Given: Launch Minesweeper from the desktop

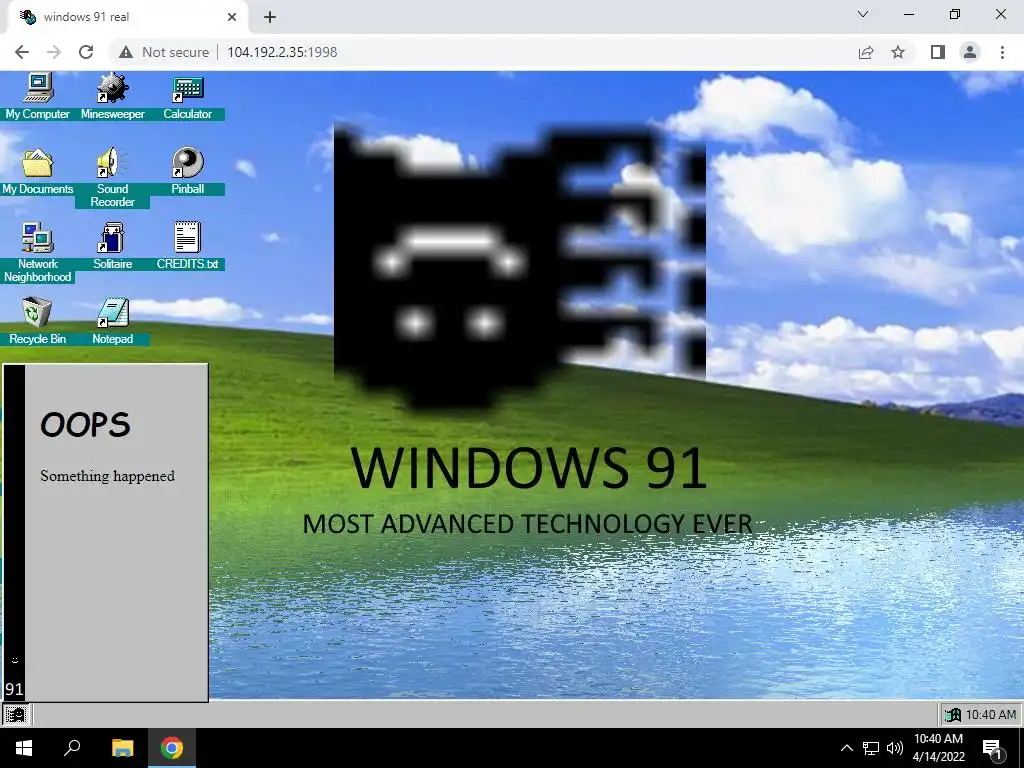Looking at the screenshot, I should coord(112,97).
